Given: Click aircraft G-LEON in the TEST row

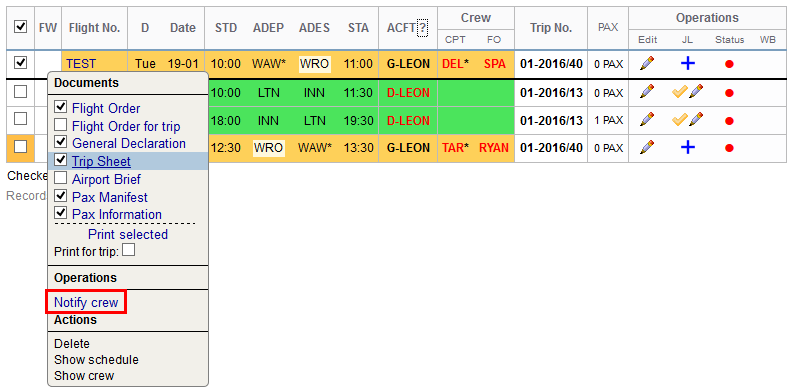Looking at the screenshot, I should 408,64.
